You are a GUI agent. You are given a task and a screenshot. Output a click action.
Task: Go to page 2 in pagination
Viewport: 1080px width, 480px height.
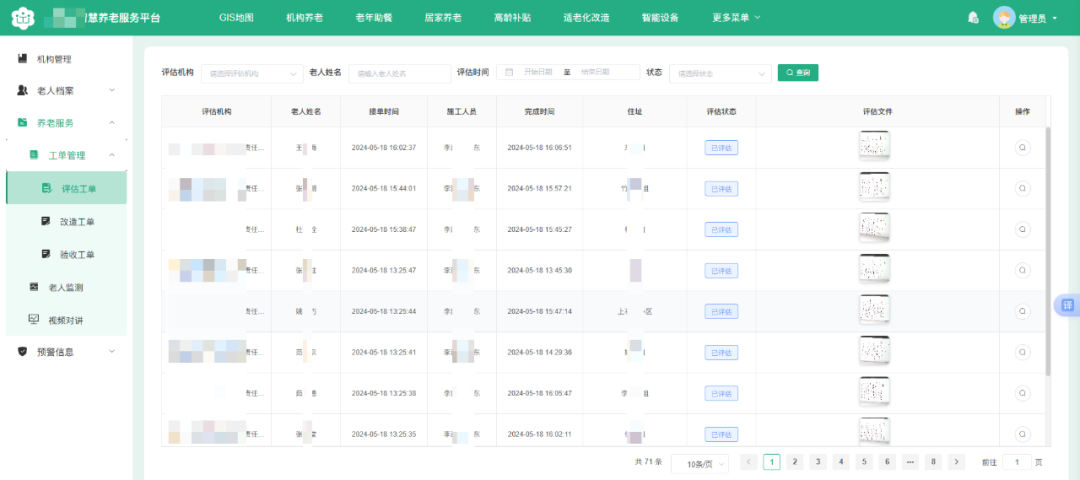click(x=794, y=462)
